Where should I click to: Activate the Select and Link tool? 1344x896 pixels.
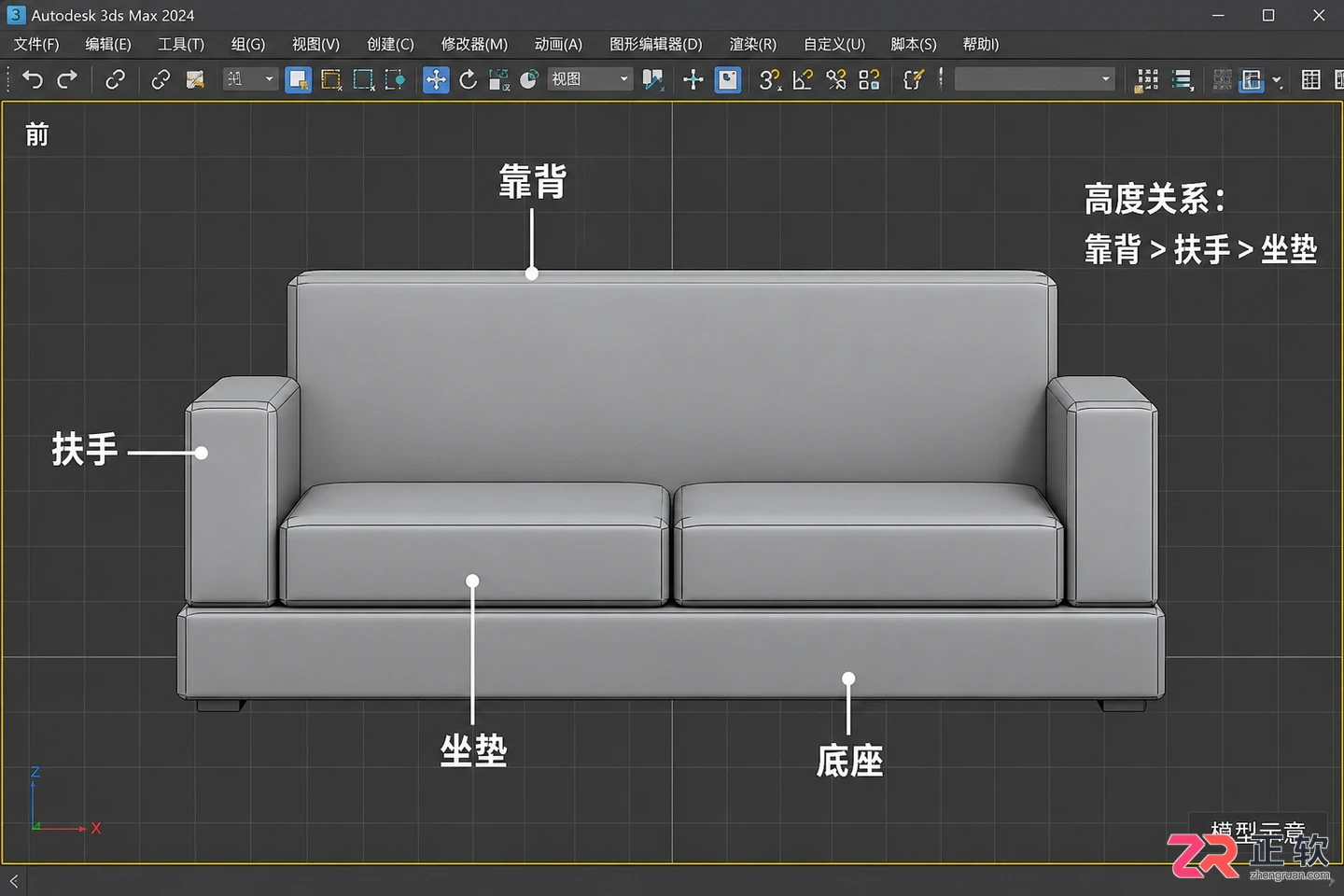pyautogui.click(x=115, y=79)
